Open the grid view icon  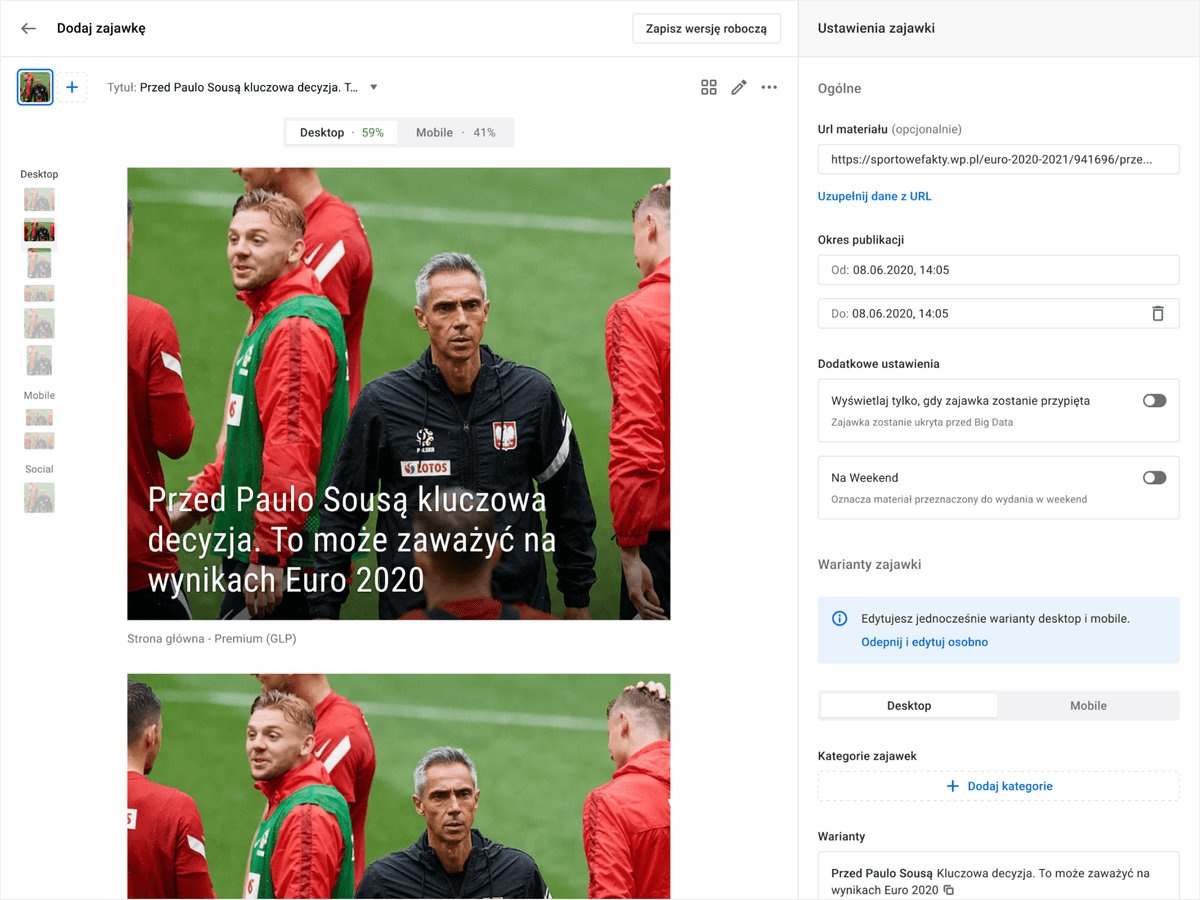709,88
